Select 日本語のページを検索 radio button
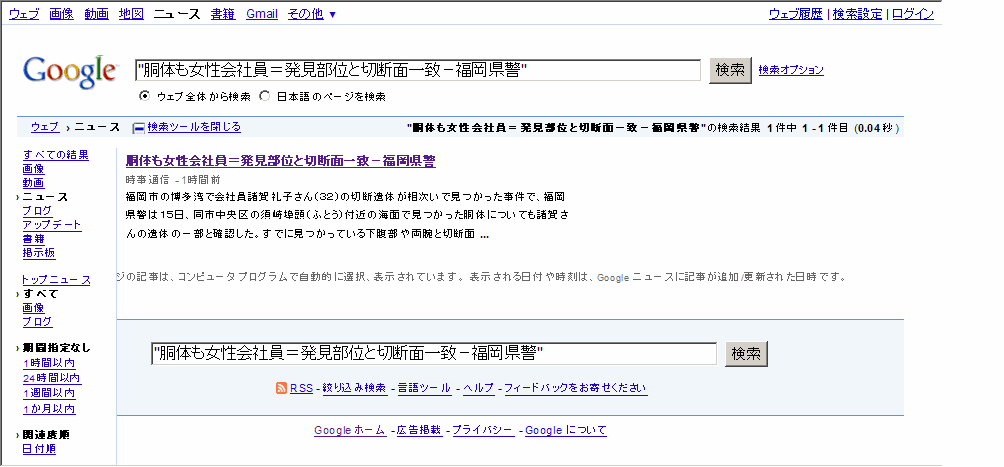This screenshot has height=467, width=1004. point(264,96)
